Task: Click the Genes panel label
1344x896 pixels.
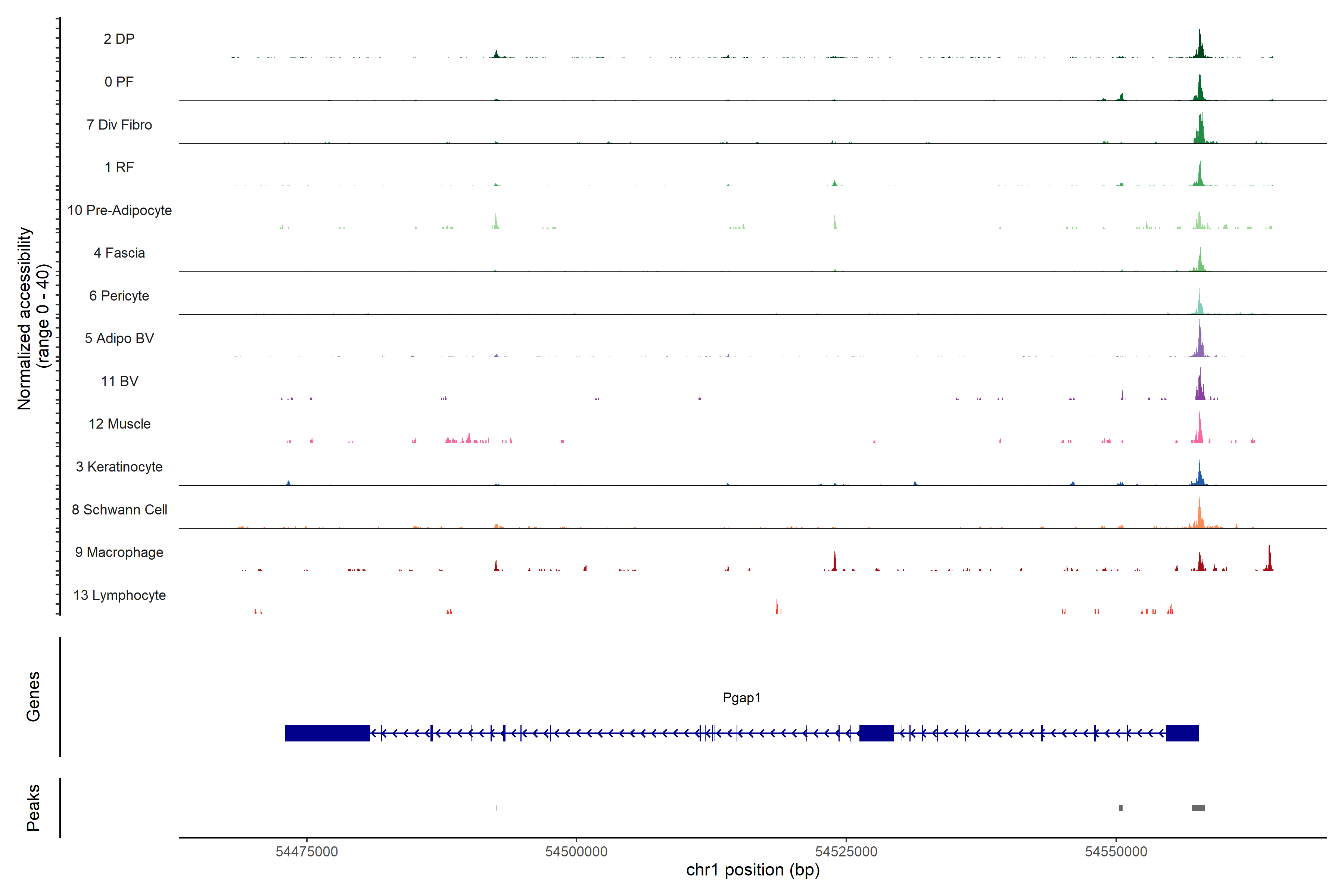Action: pos(33,697)
